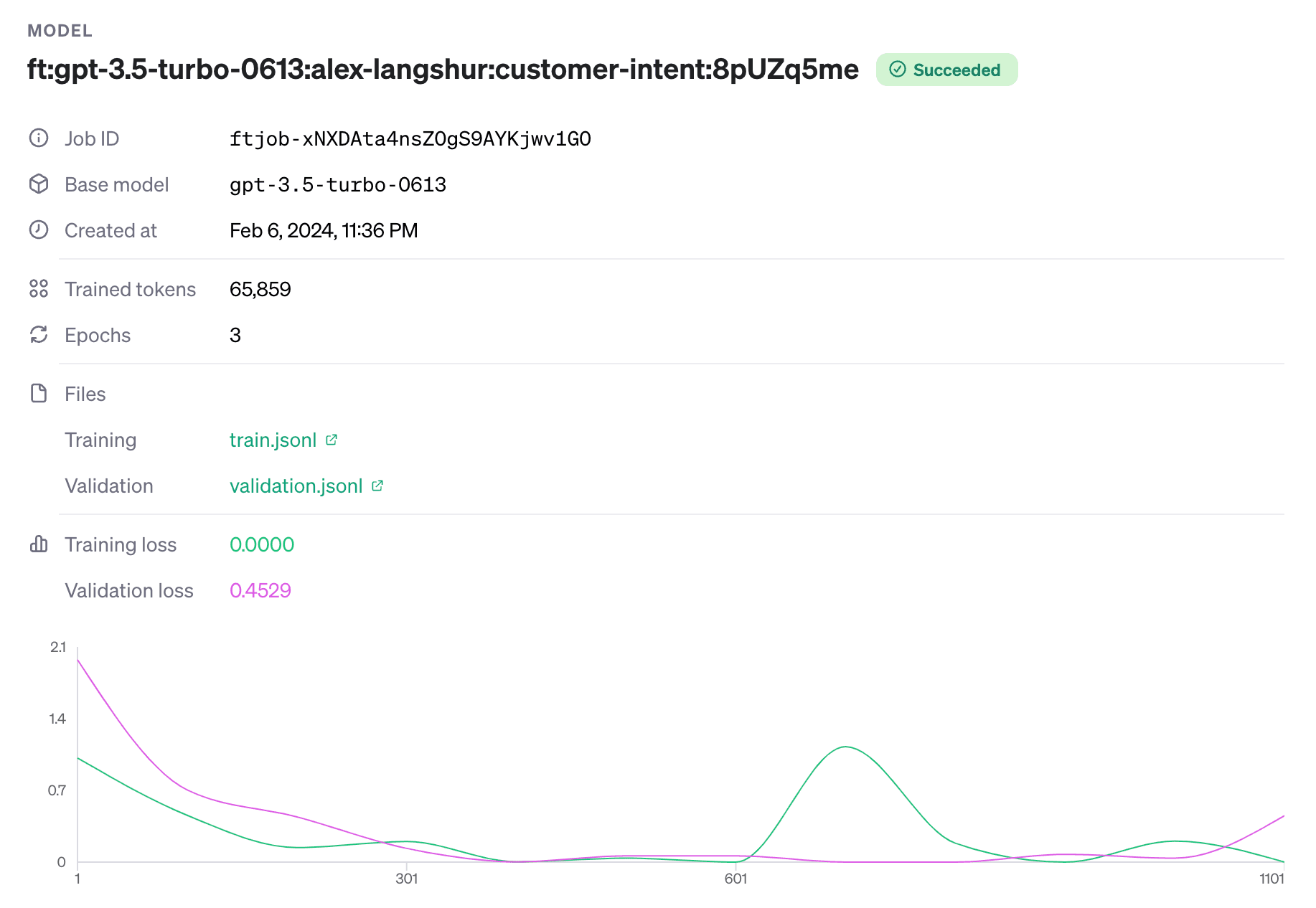
Task: Click the Succeeded status badge
Action: coord(946,70)
